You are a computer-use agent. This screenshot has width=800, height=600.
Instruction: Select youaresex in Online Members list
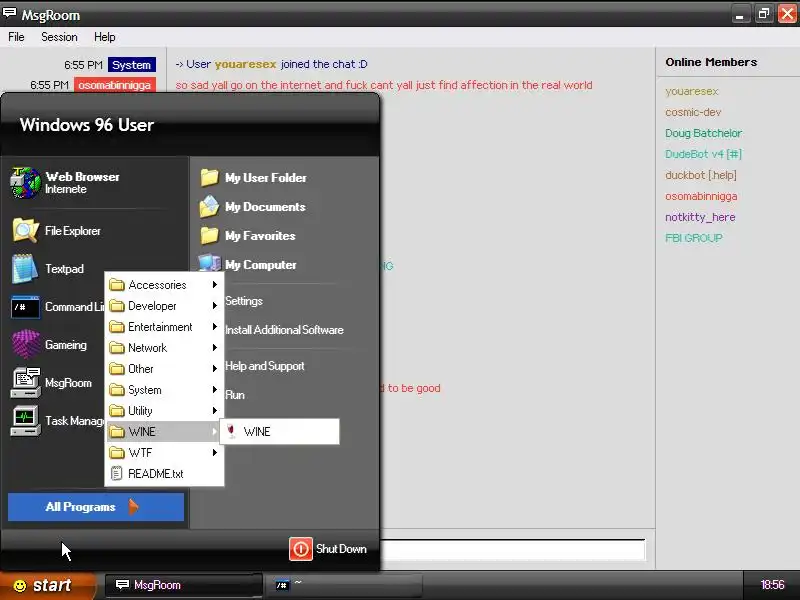tap(691, 91)
